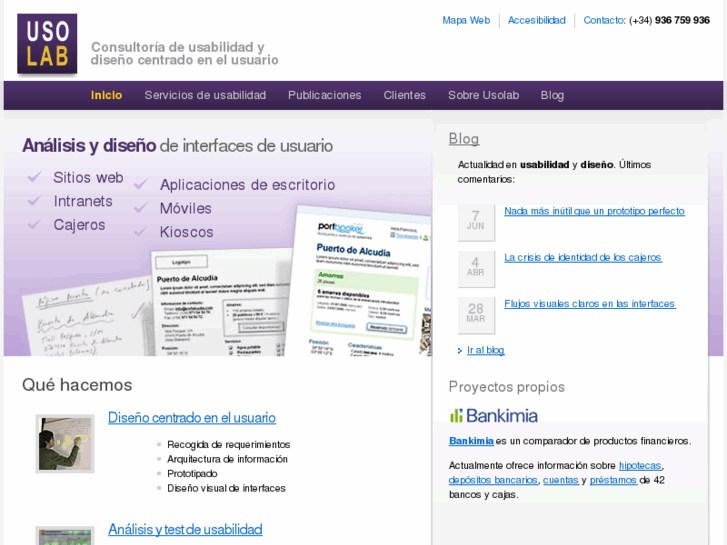Screen dimensions: 727x545
Task: Click the handwritten sketch paper image
Action: pos(88,318)
